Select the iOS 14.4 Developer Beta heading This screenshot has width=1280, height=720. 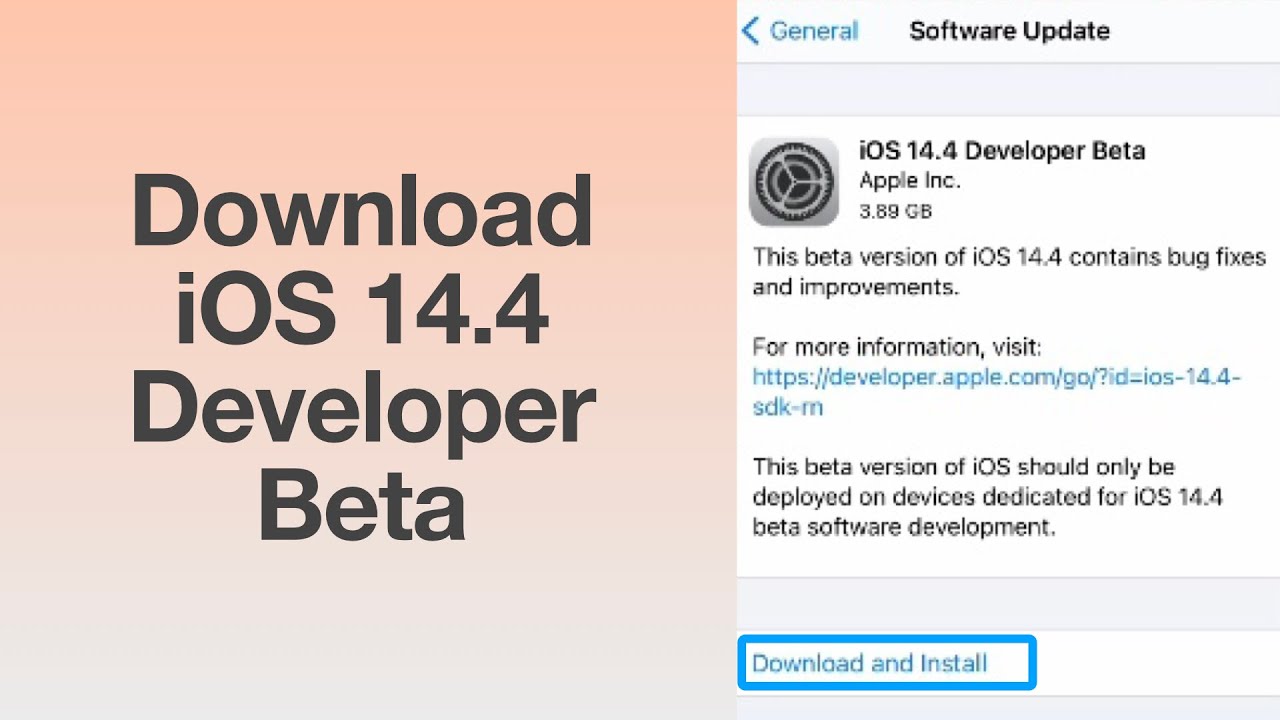tap(1001, 151)
